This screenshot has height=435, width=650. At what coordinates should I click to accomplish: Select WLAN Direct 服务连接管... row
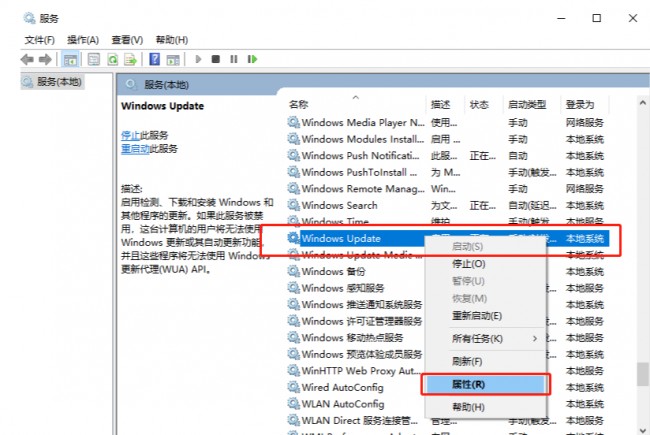pos(448,420)
